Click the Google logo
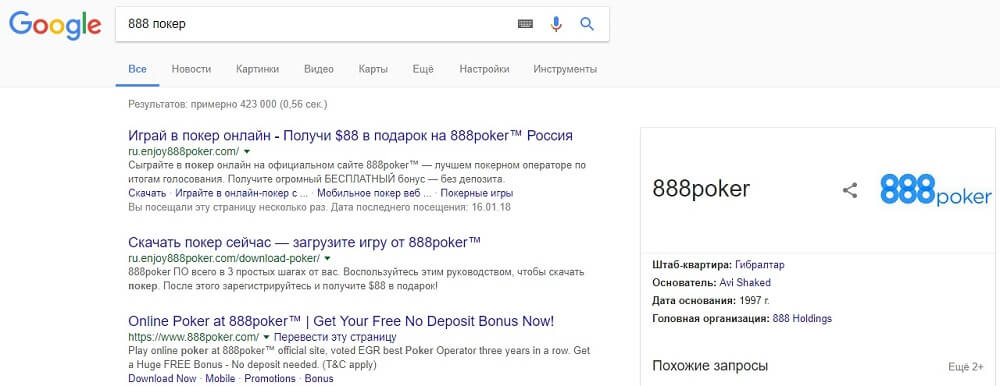Image resolution: width=1000 pixels, height=386 pixels. point(55,25)
